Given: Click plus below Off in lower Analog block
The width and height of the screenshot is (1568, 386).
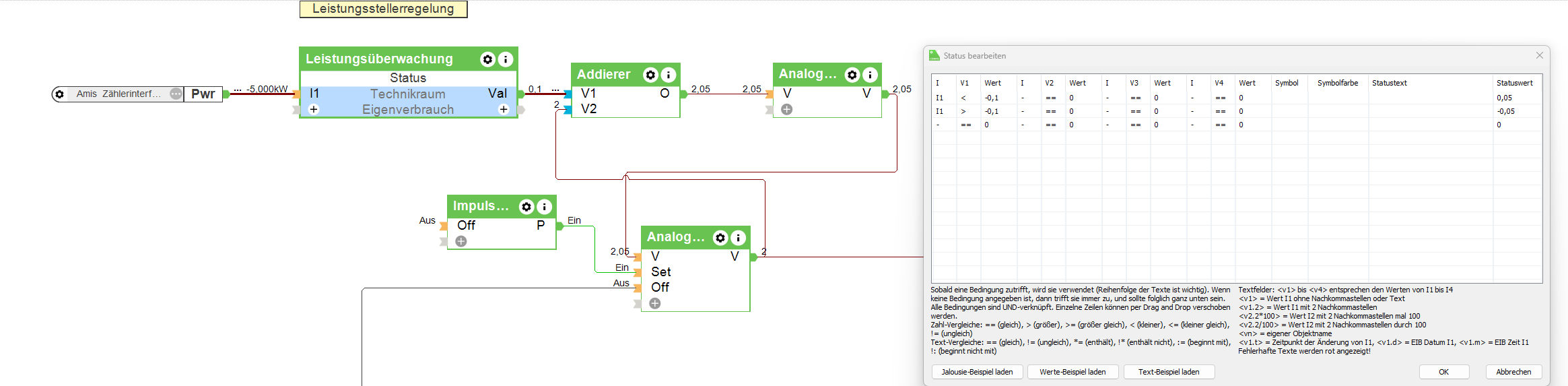Looking at the screenshot, I should click(655, 303).
